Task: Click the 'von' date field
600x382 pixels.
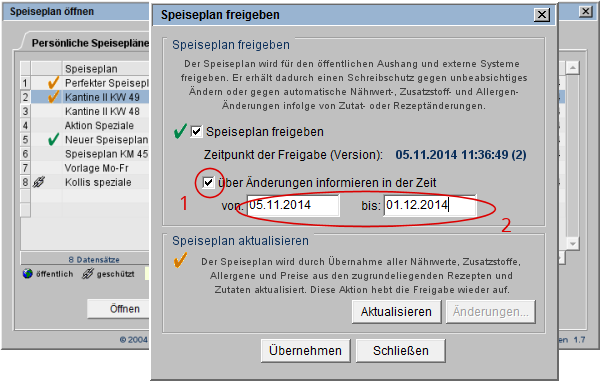Action: (x=293, y=205)
